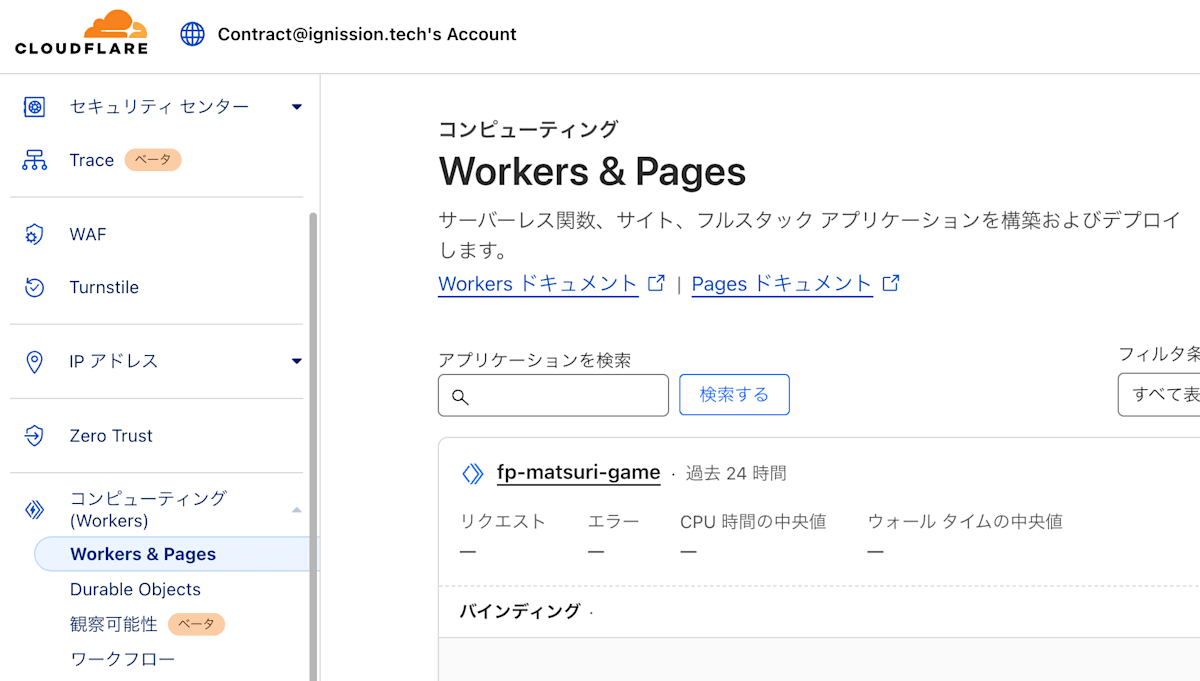This screenshot has width=1200, height=681.
Task: Click the Turnstile icon
Action: coord(34,287)
